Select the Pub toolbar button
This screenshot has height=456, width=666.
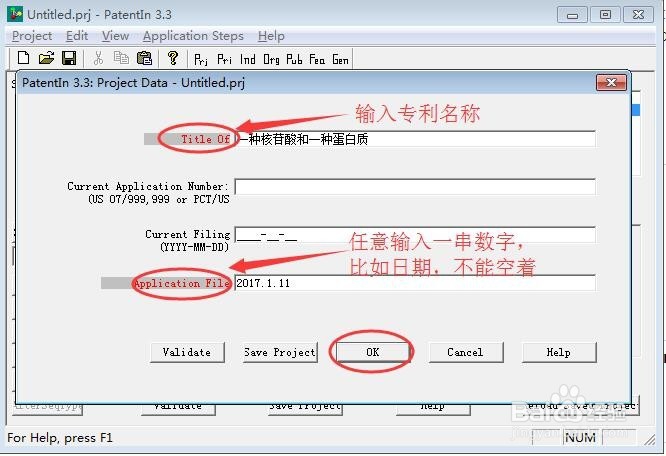pos(294,59)
